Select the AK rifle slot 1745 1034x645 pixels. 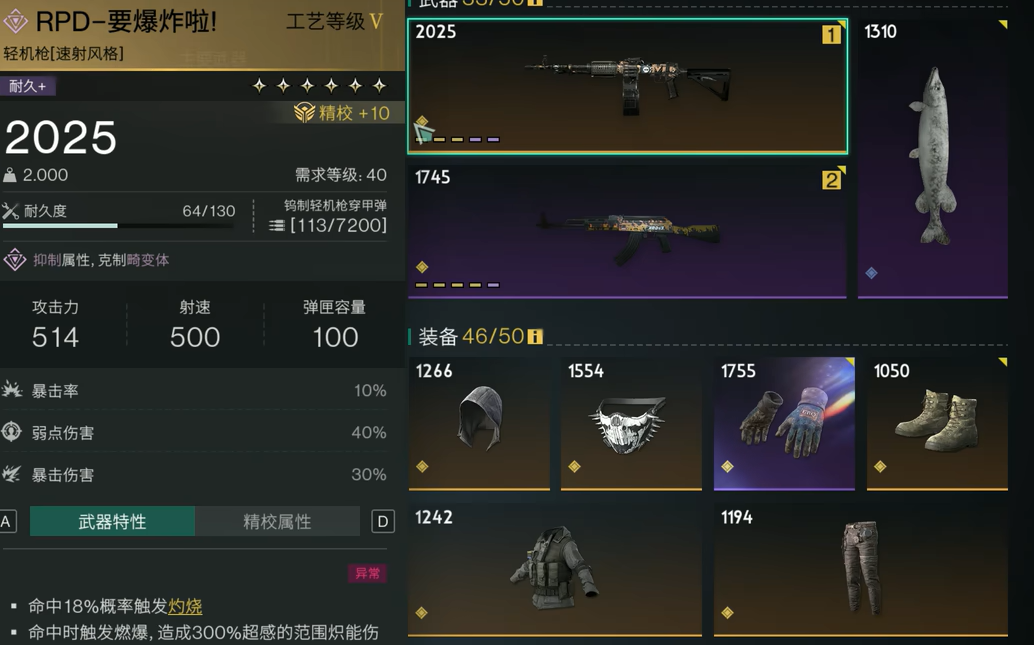coord(627,231)
